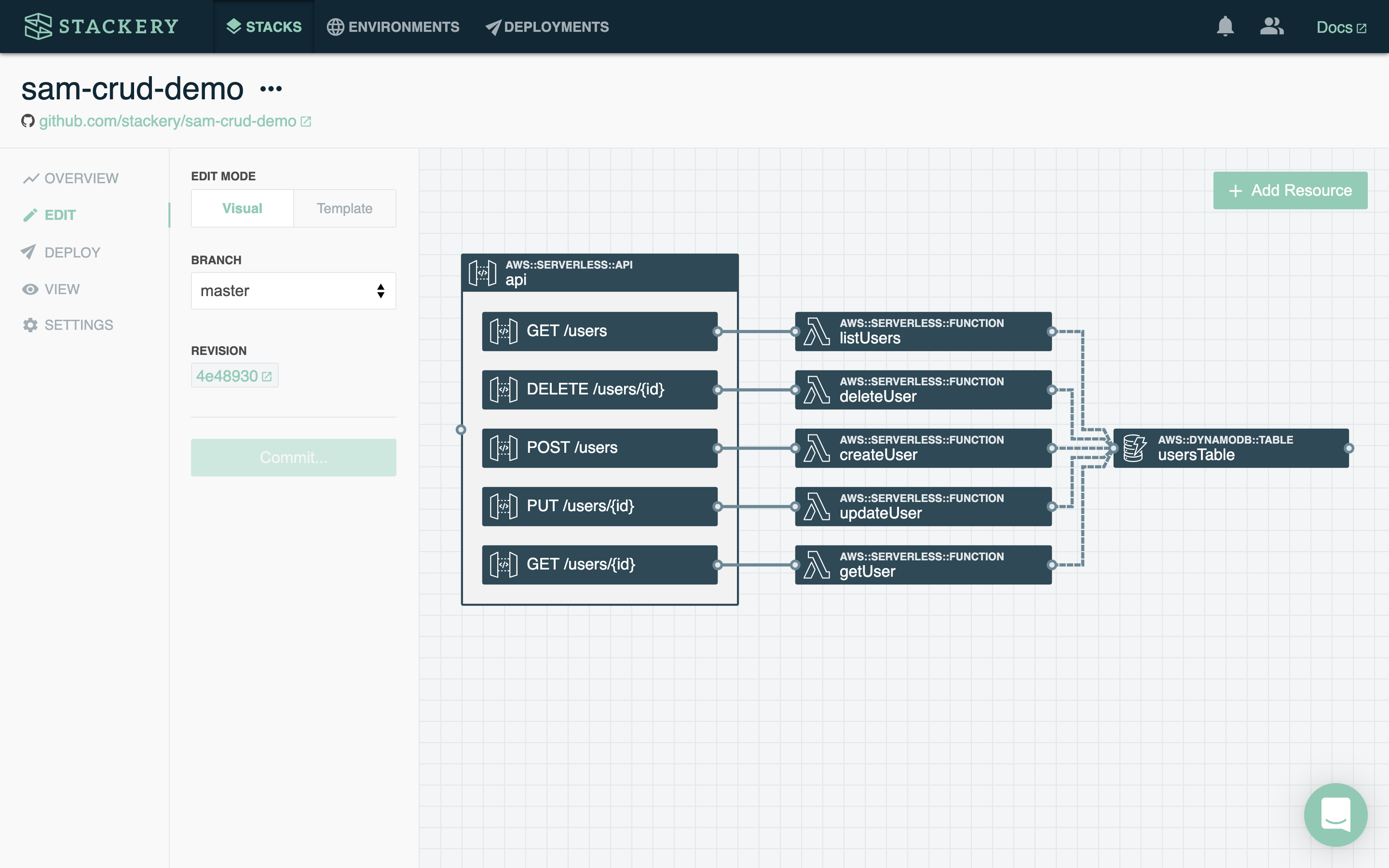1389x868 pixels.
Task: Select the getUser function node
Action: pyautogui.click(x=923, y=565)
